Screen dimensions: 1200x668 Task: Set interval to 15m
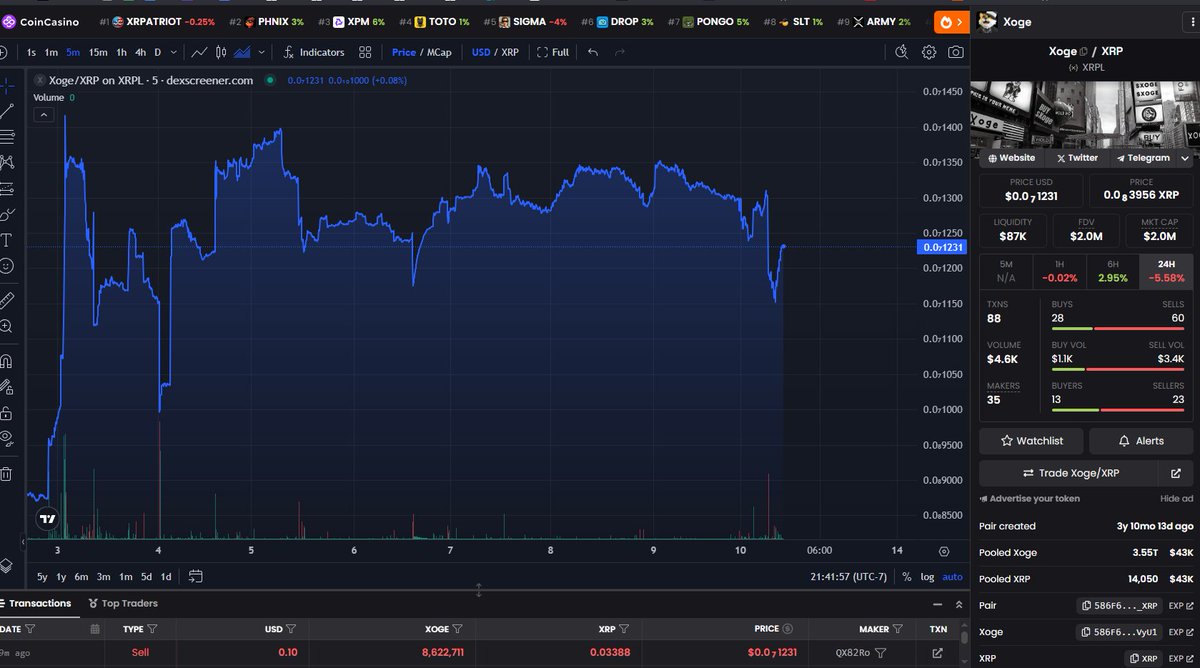pos(97,52)
